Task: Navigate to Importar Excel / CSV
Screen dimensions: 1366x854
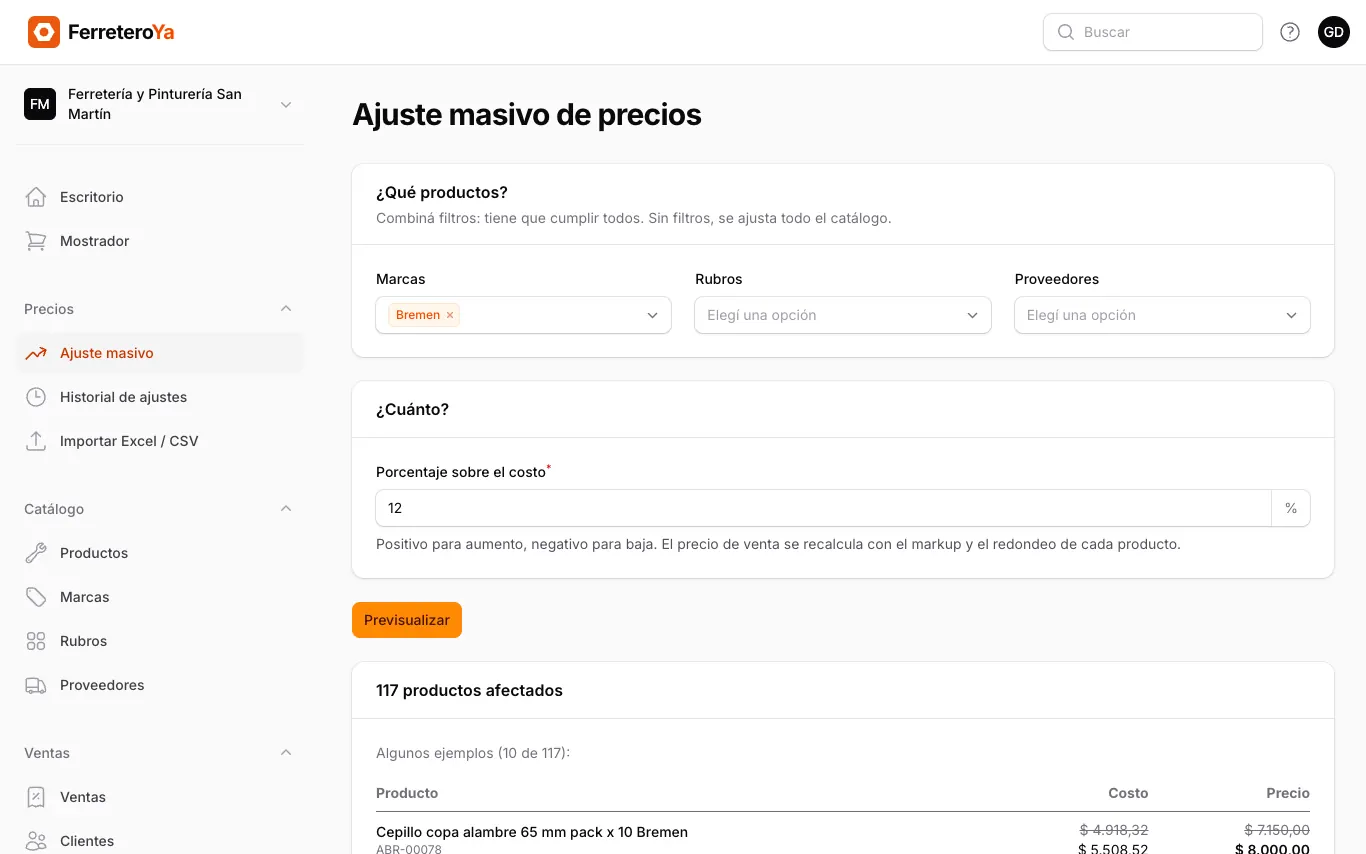Action: pos(160,441)
